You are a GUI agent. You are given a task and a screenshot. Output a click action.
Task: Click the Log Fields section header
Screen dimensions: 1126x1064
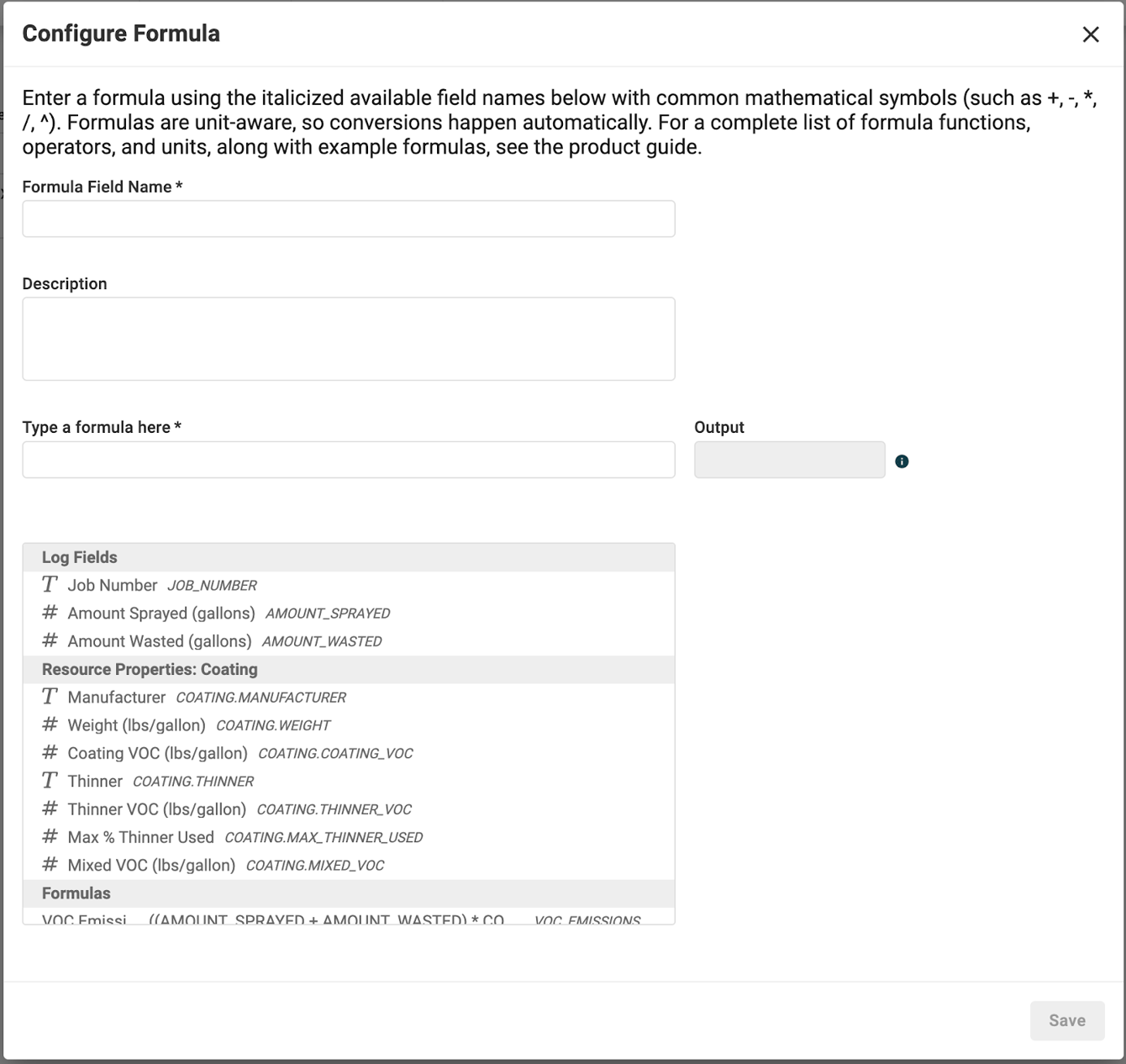point(80,557)
